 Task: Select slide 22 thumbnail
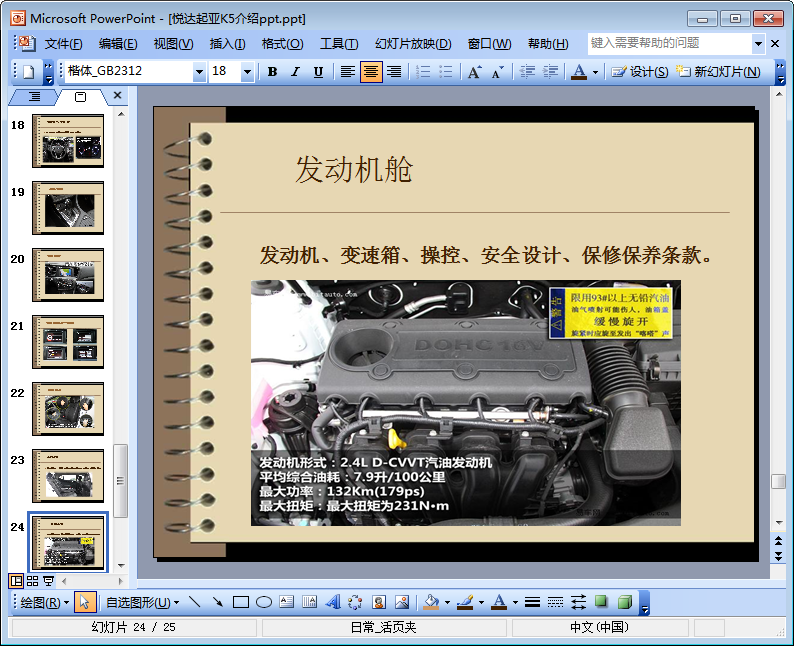pos(68,409)
